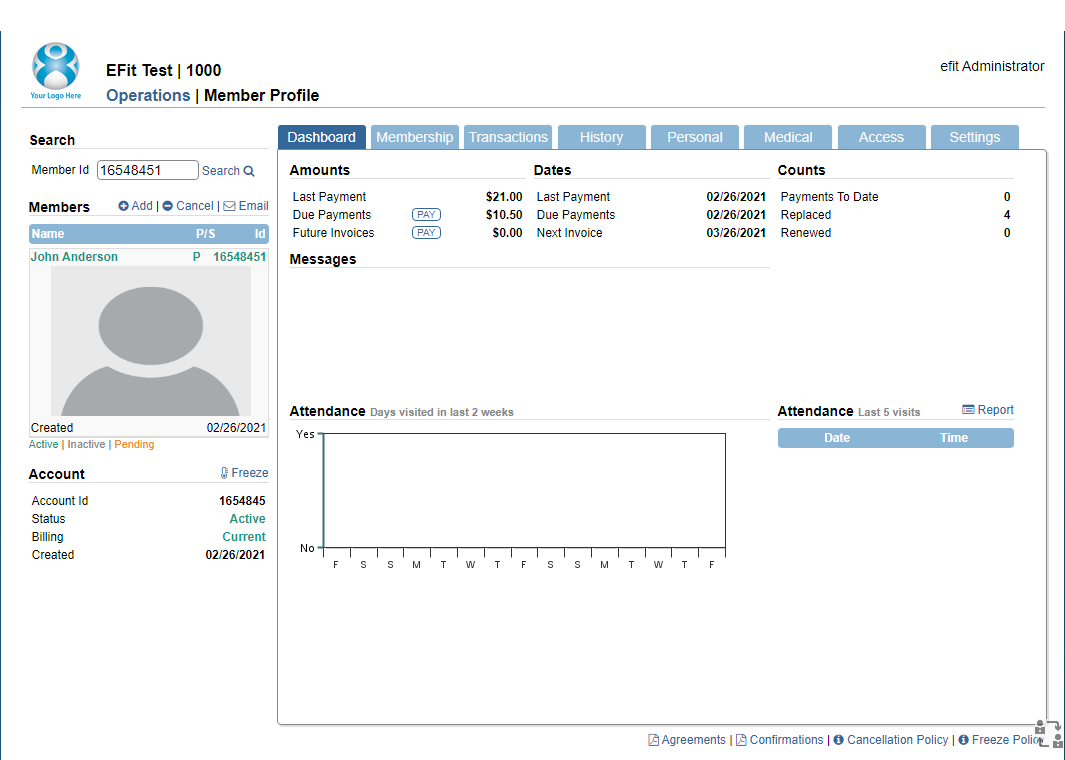Go to the Personal tab
Screen dimensions: 1065x760
(695, 137)
